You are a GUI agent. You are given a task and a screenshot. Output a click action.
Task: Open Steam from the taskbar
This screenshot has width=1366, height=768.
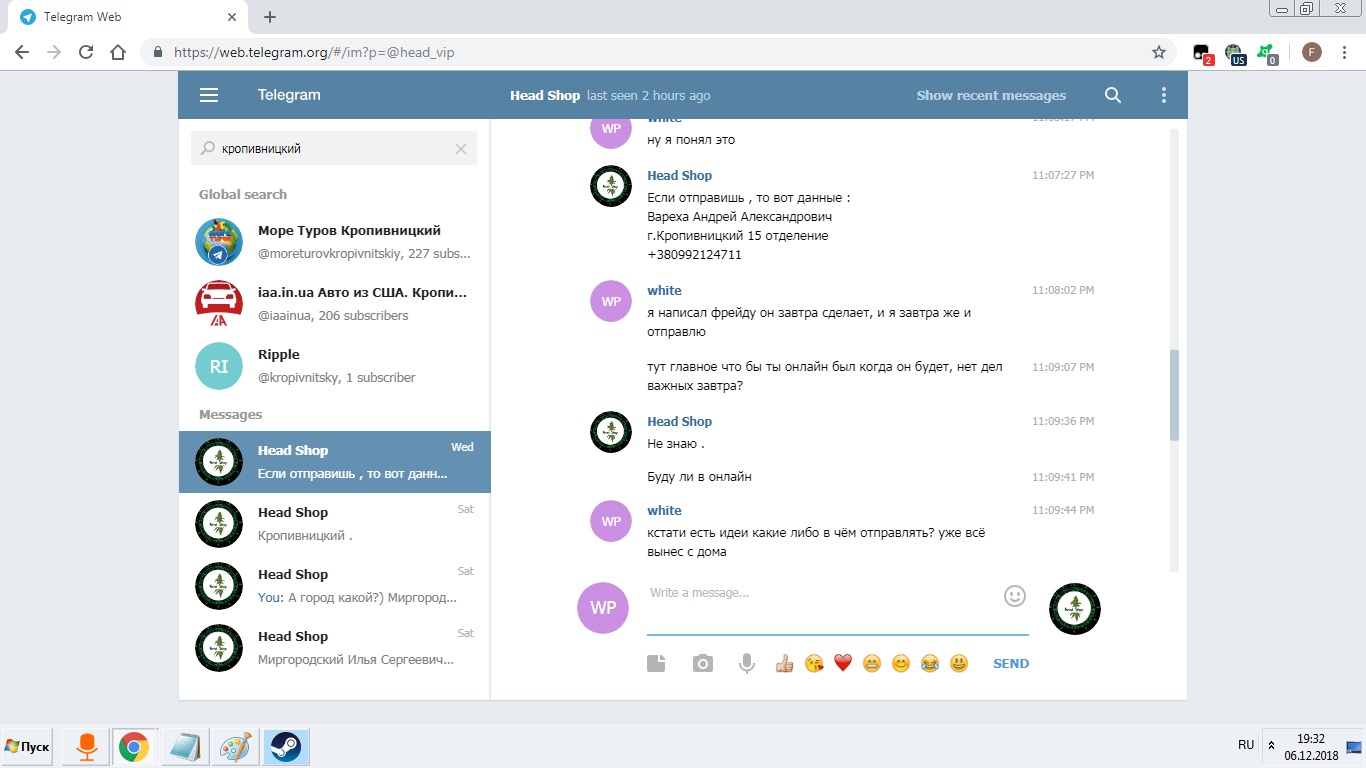pos(286,747)
